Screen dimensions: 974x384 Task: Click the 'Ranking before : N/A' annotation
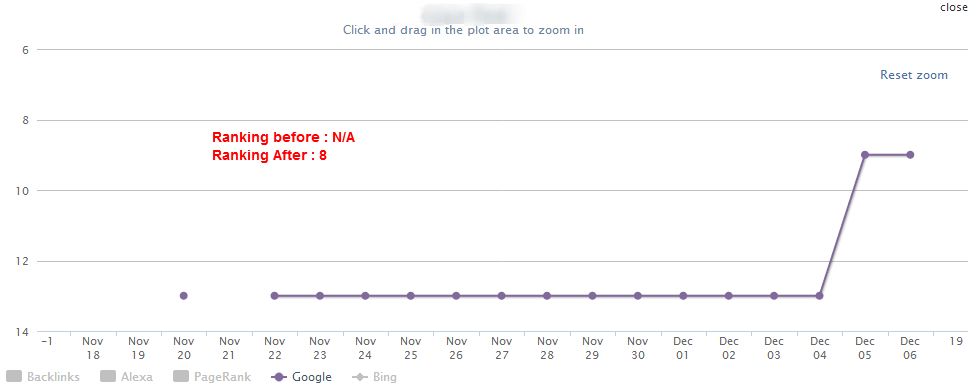tap(283, 137)
